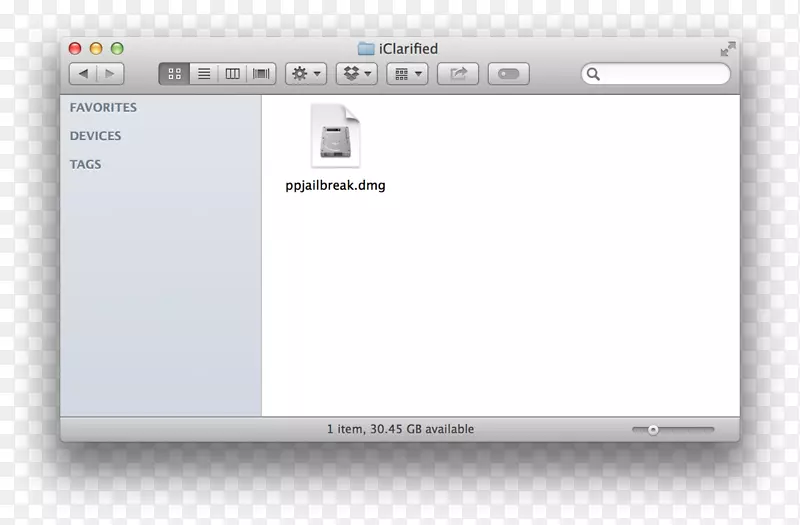The image size is (800, 525).
Task: Go forward with the right arrow button
Action: point(110,74)
